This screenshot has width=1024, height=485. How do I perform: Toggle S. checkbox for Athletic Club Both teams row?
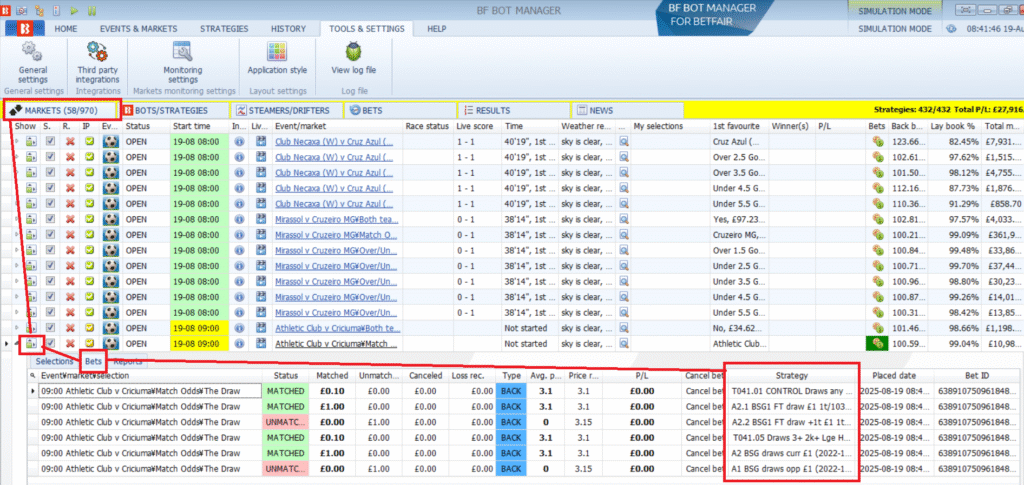51,328
